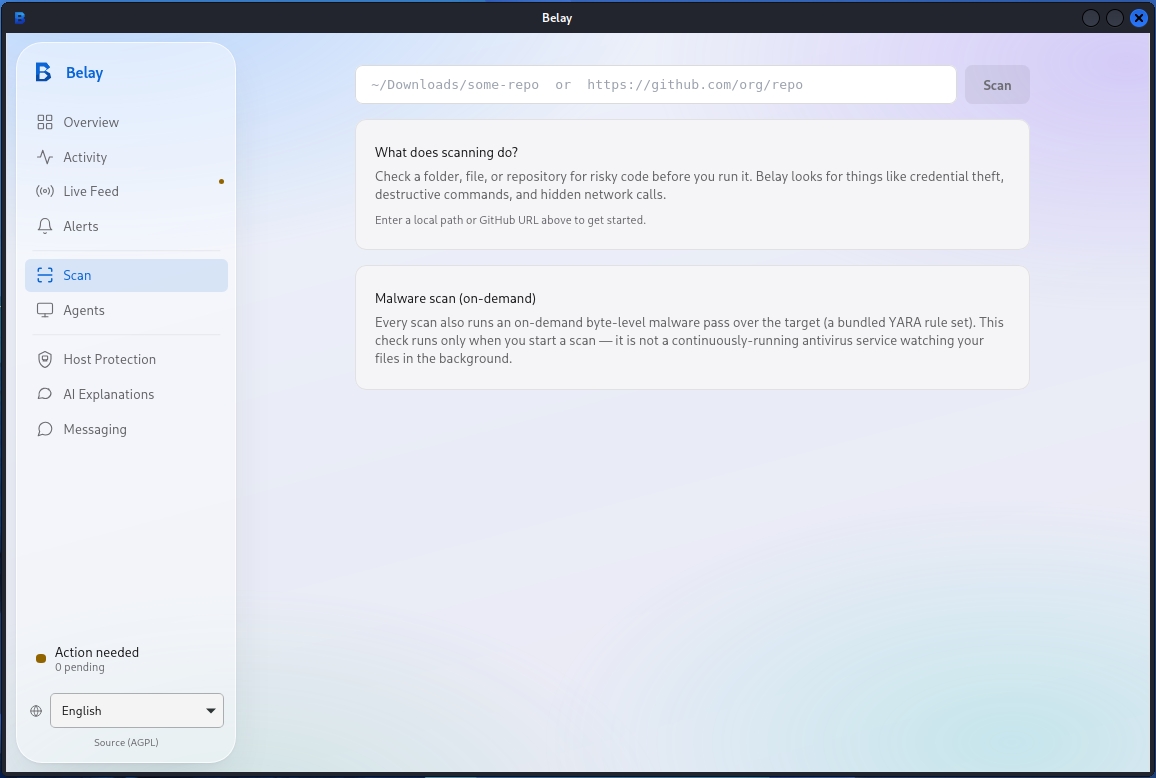The width and height of the screenshot is (1156, 778).
Task: Click the AI Explanations chat bubble icon
Action: (45, 394)
